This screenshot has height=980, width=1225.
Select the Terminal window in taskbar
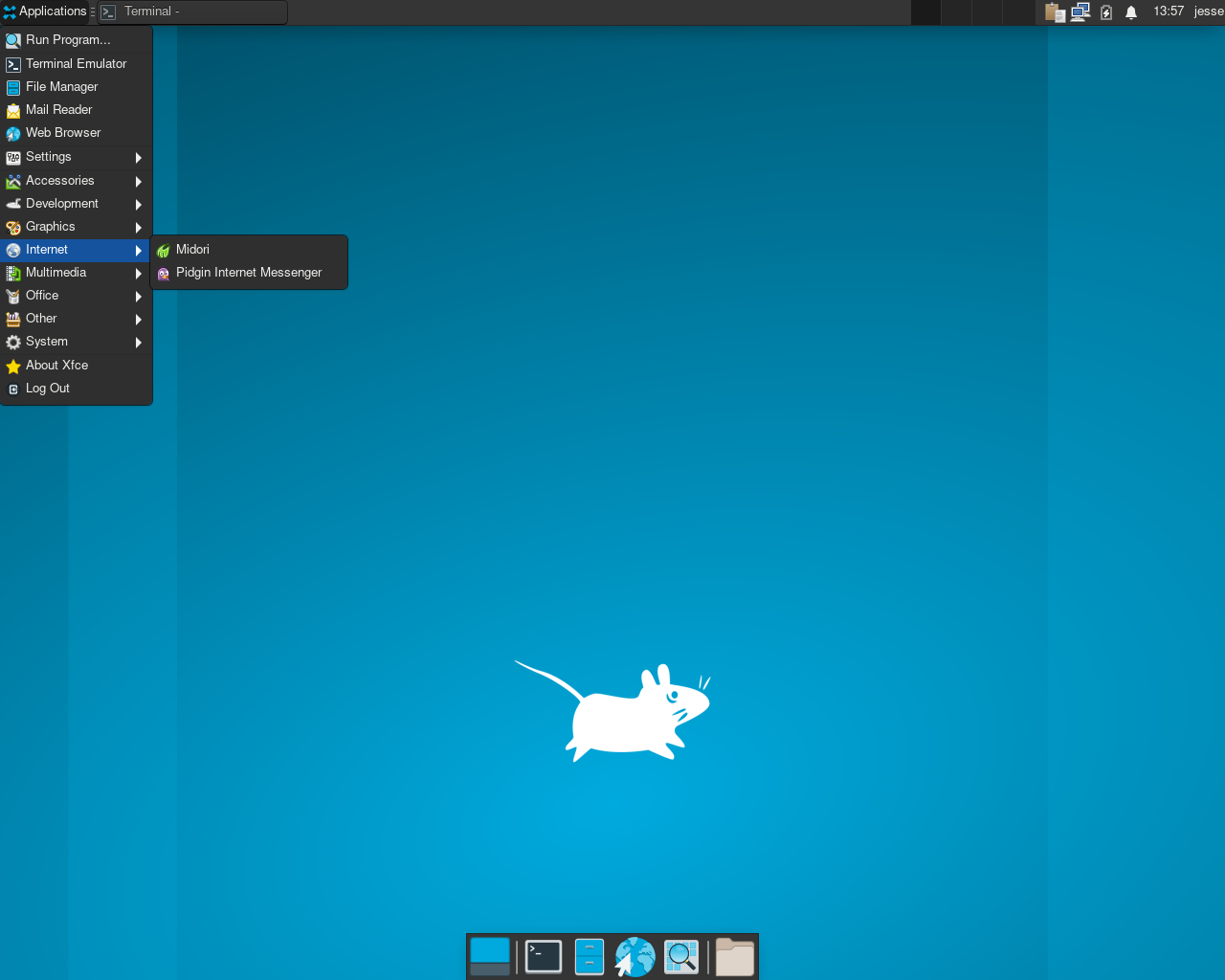tap(191, 12)
